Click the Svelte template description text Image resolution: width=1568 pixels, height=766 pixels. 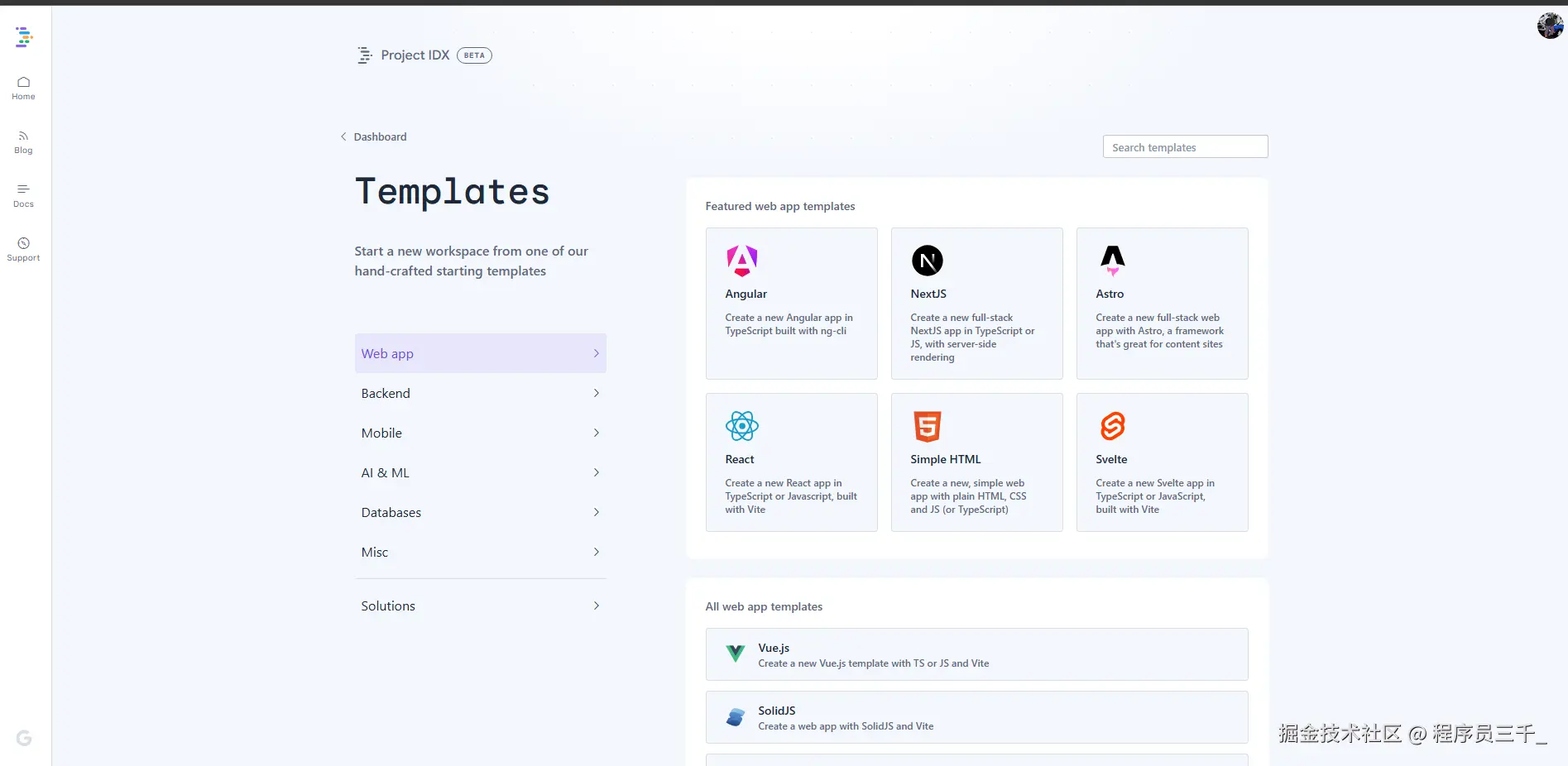(1155, 496)
